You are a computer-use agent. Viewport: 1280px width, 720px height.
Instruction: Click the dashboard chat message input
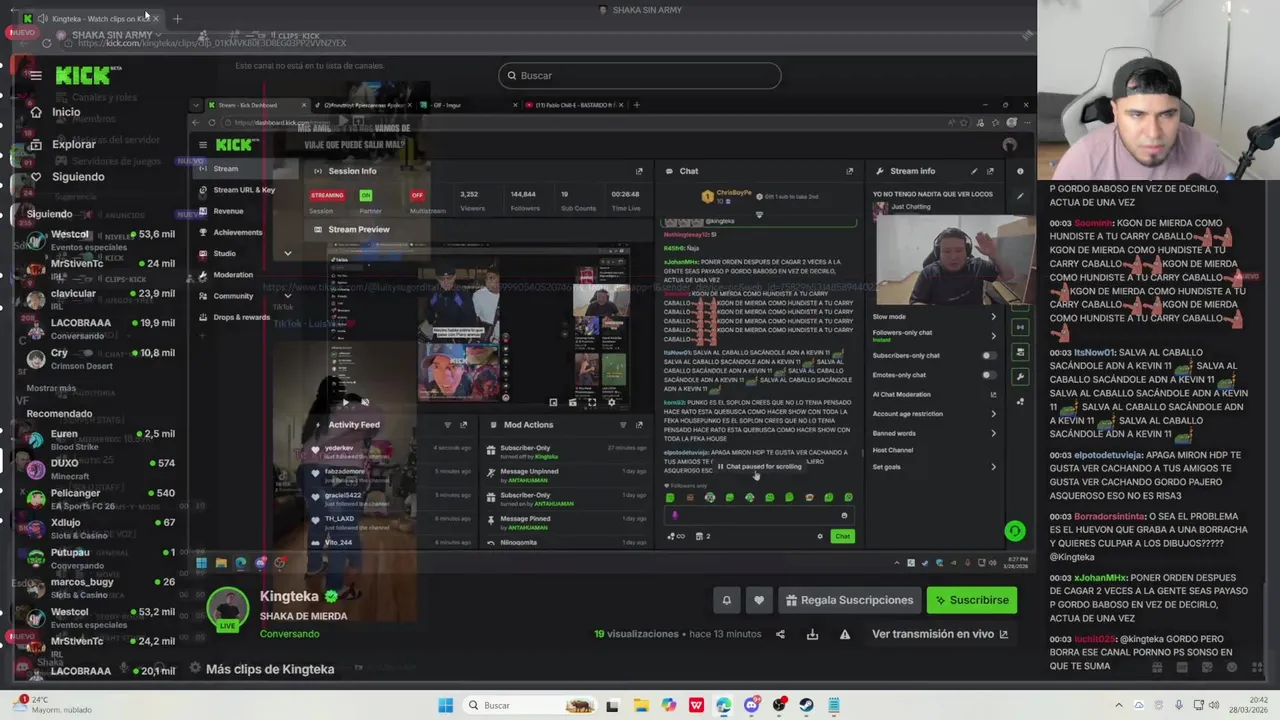pos(759,515)
